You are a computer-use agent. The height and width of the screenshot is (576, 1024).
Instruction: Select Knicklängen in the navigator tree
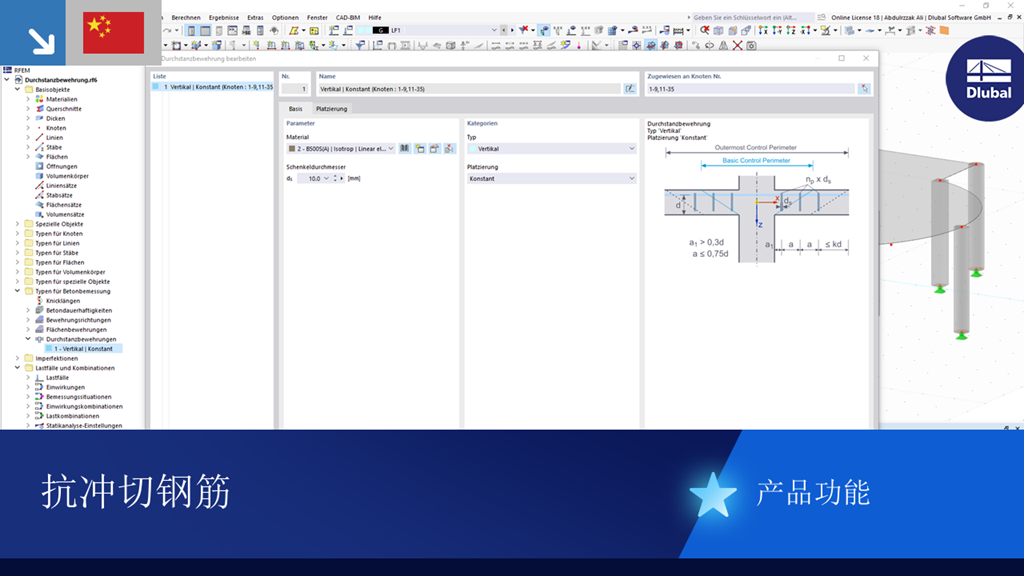63,301
